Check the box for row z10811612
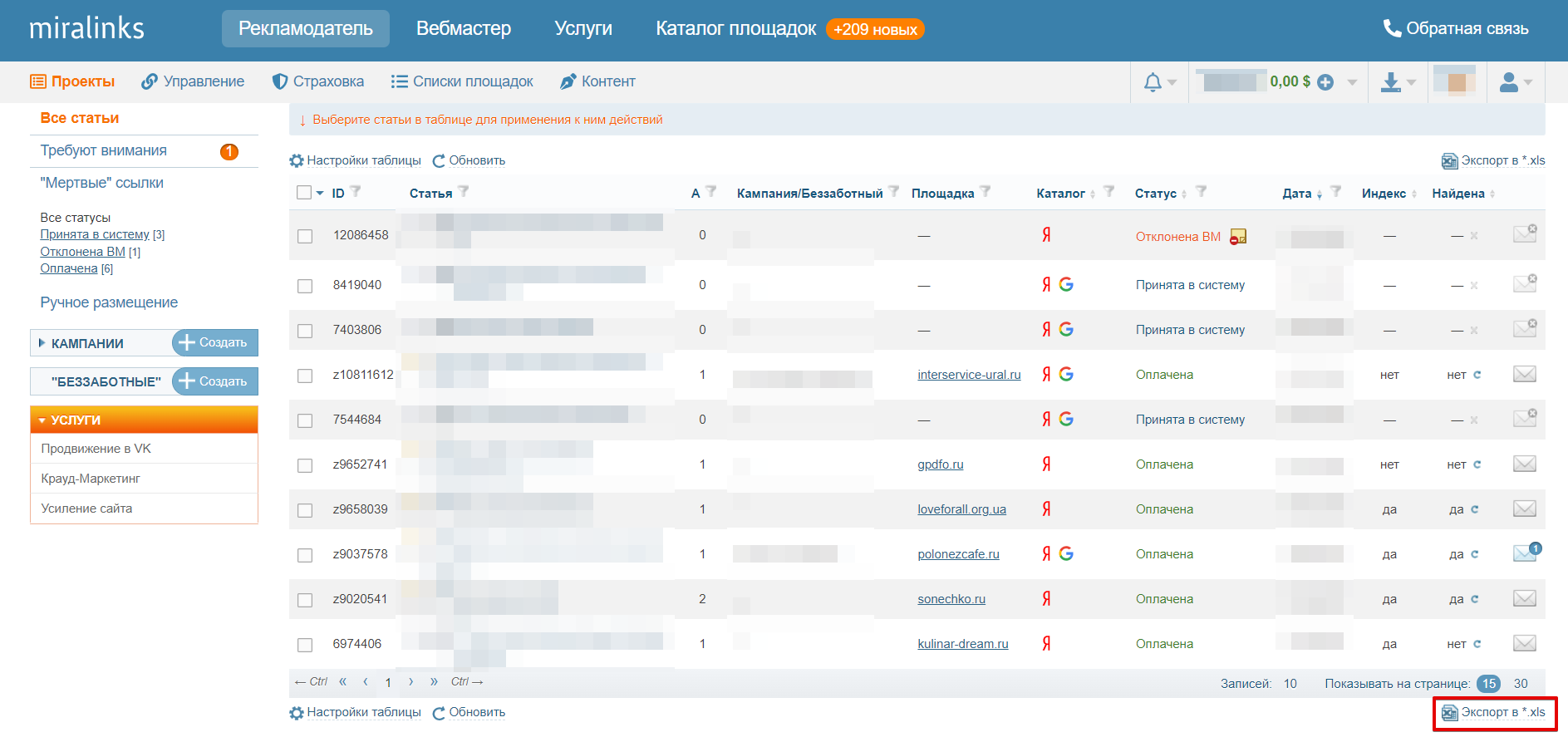 [305, 376]
